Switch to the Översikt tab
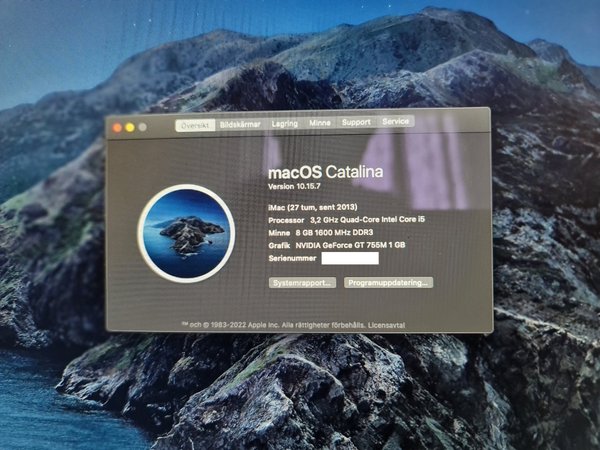The image size is (600, 450). [195, 126]
